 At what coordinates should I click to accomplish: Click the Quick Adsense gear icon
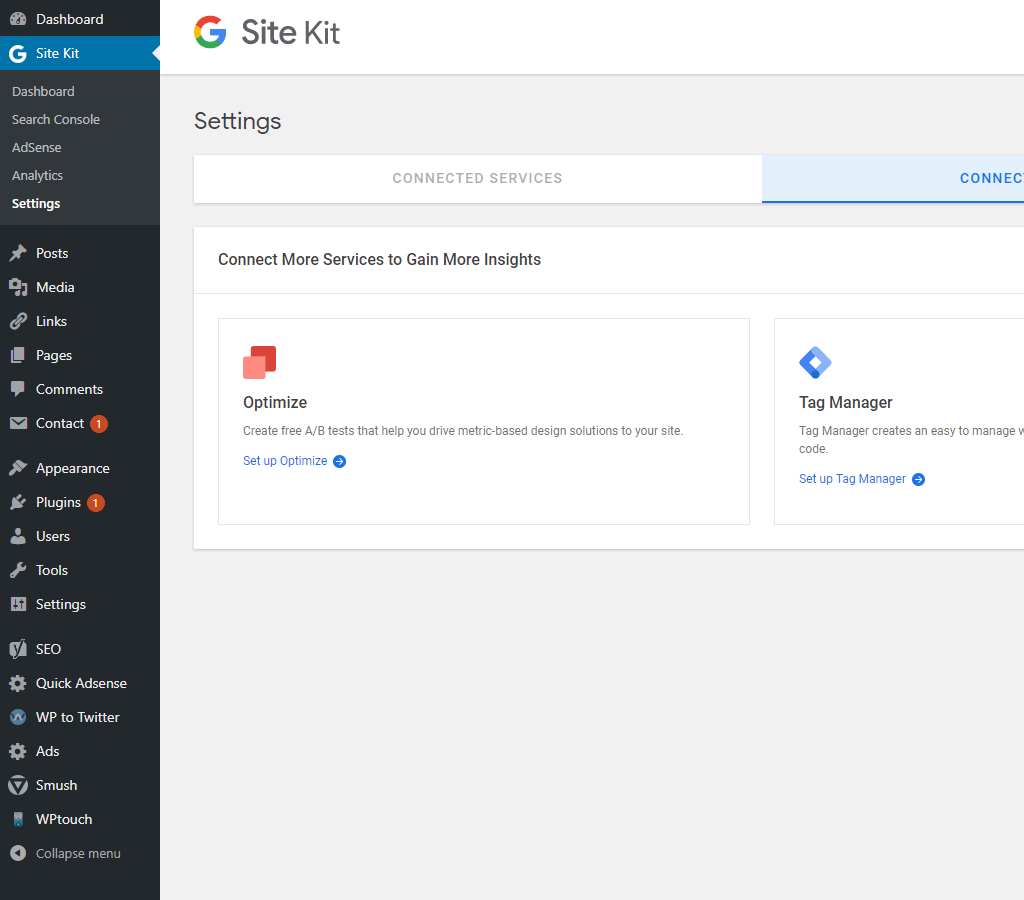click(18, 683)
